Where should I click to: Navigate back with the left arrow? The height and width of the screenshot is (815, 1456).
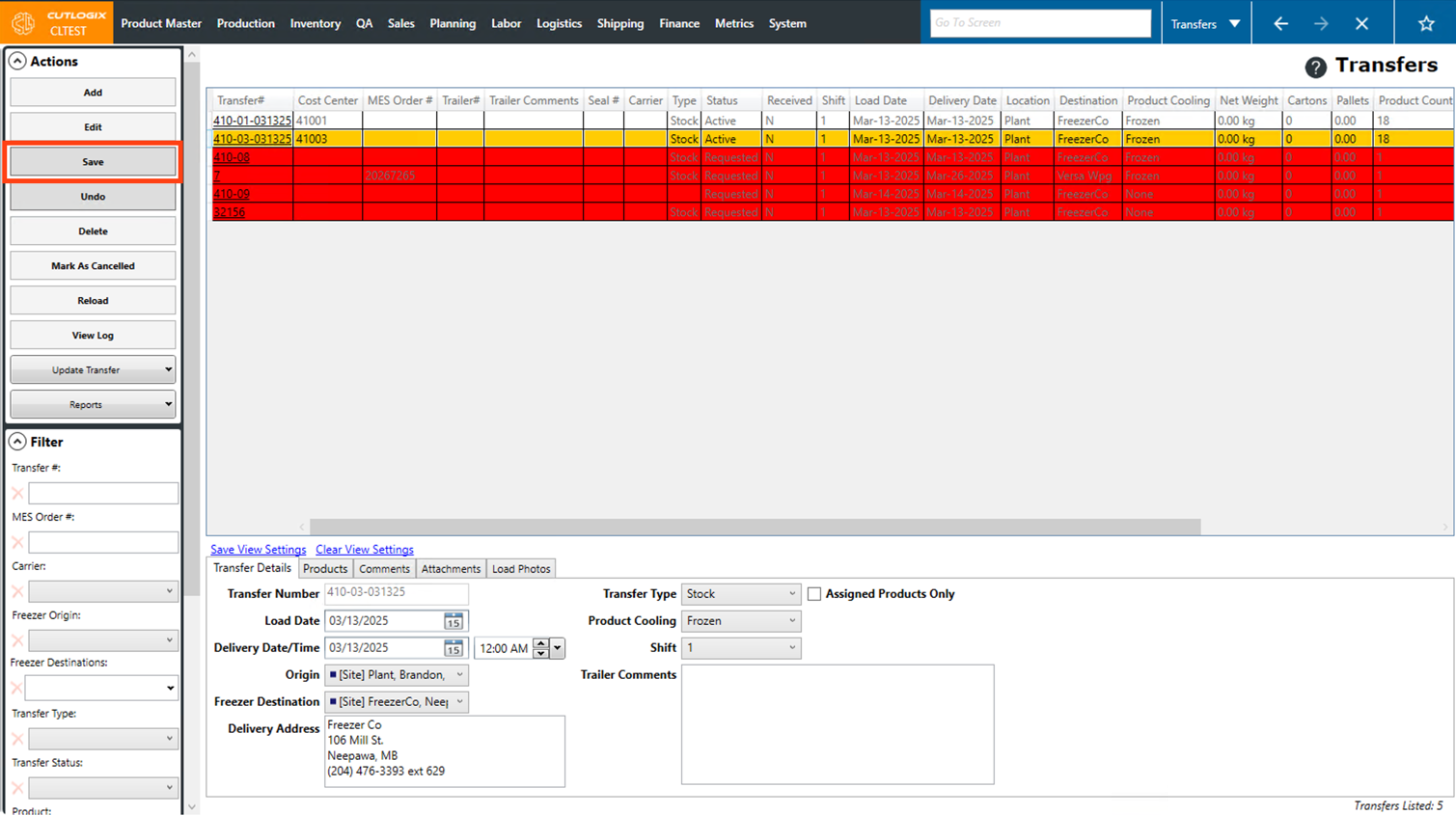pyautogui.click(x=1280, y=23)
